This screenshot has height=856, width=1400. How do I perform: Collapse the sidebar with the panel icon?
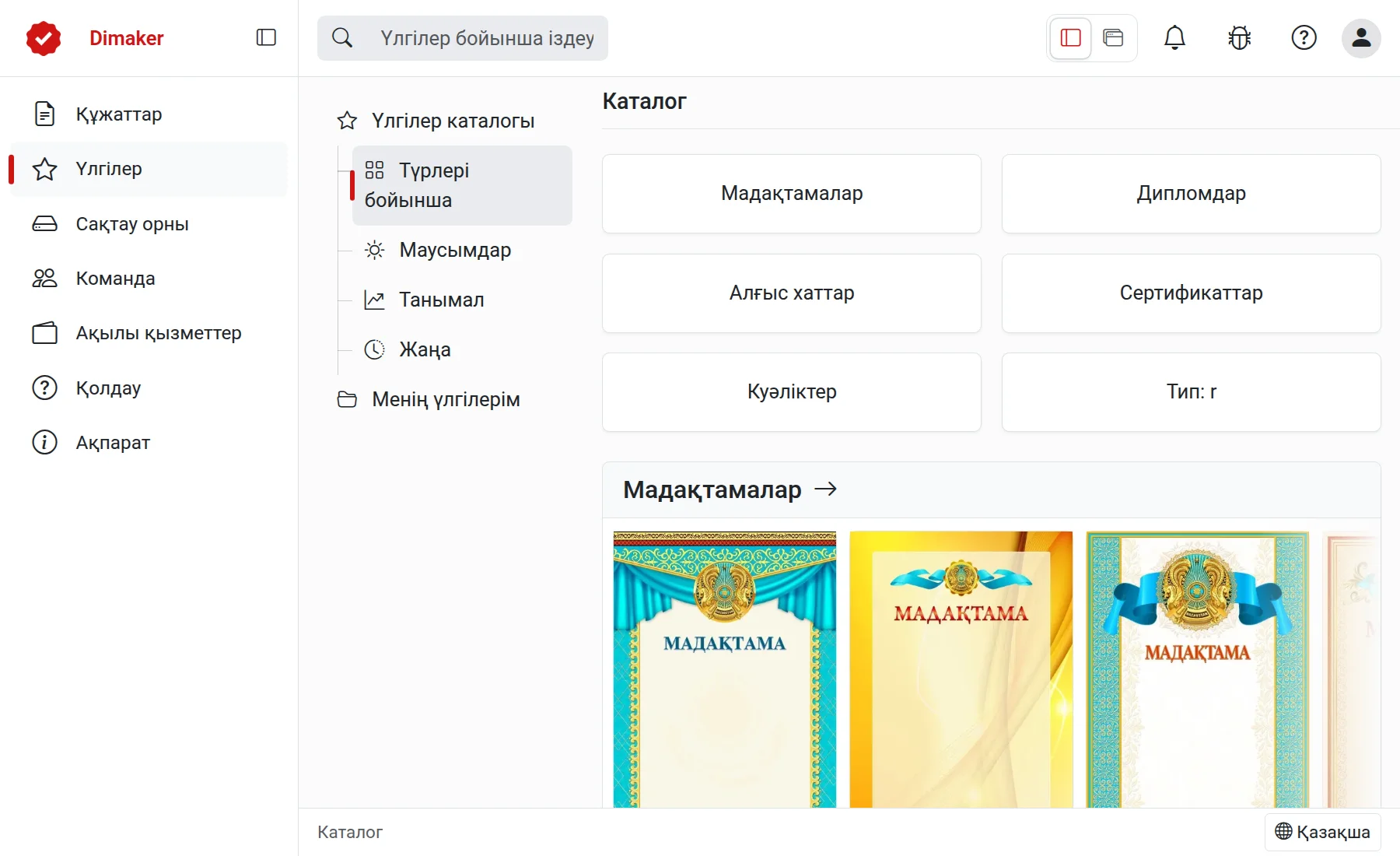(266, 37)
